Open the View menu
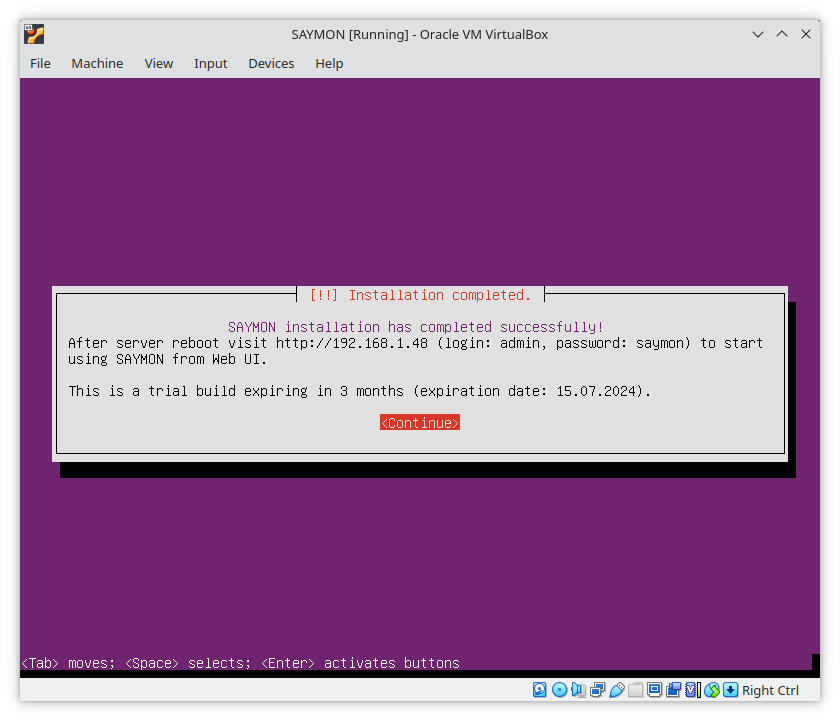Viewport: 840px width, 721px height. tap(159, 63)
